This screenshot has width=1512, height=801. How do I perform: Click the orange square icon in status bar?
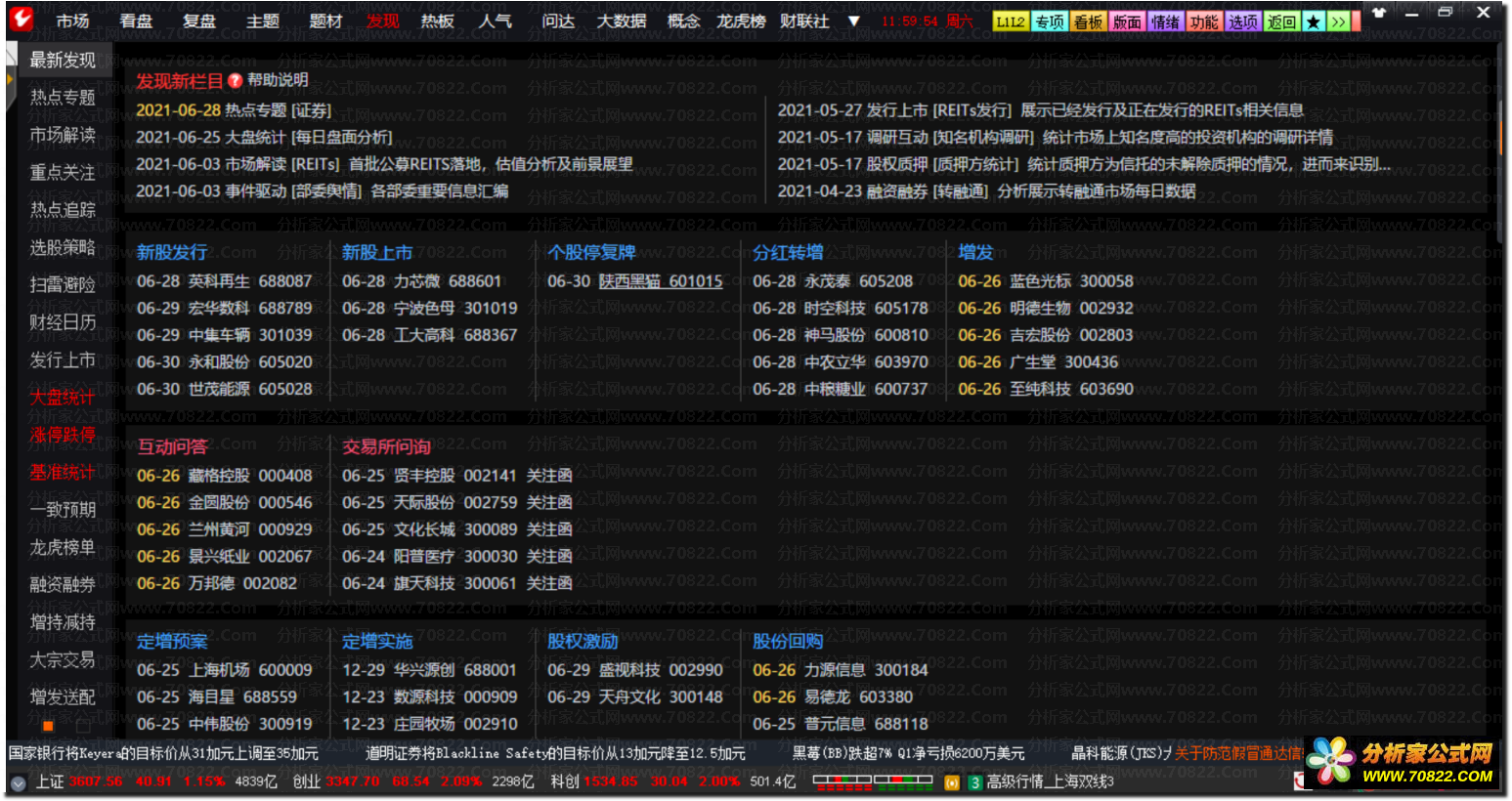(x=952, y=783)
